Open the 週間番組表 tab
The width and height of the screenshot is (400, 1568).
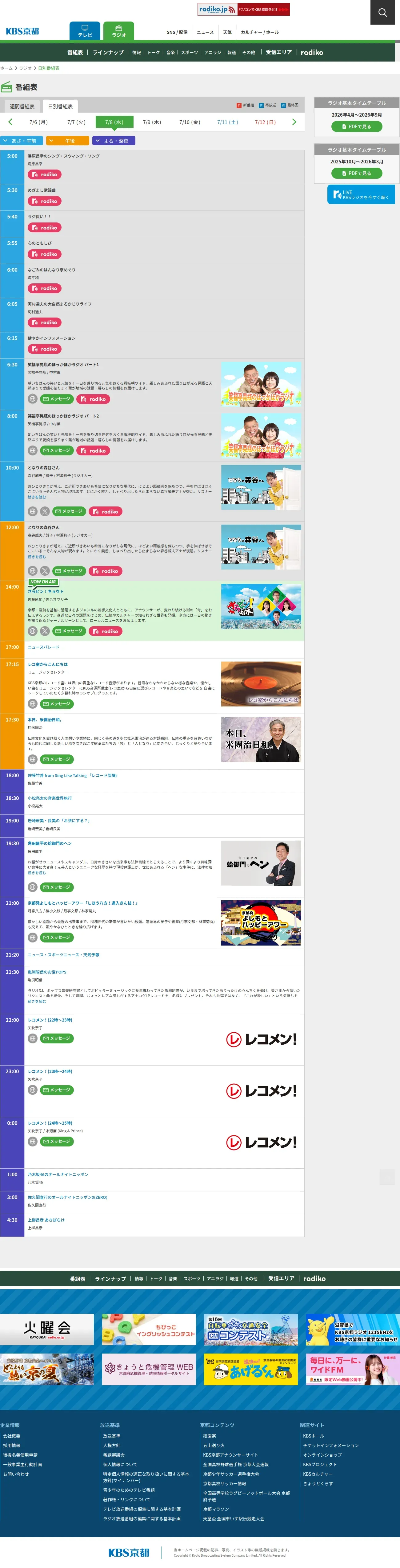coord(22,106)
